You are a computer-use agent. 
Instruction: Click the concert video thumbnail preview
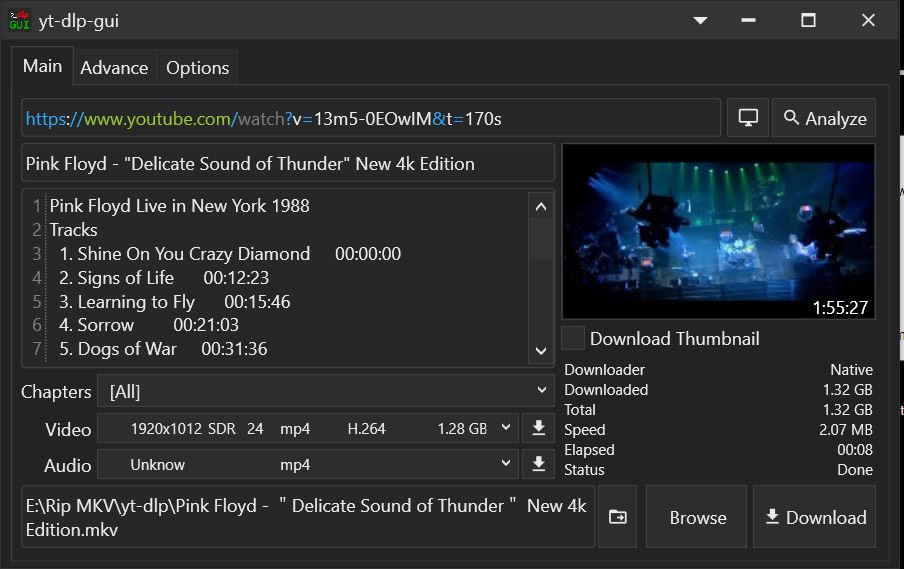(x=718, y=231)
